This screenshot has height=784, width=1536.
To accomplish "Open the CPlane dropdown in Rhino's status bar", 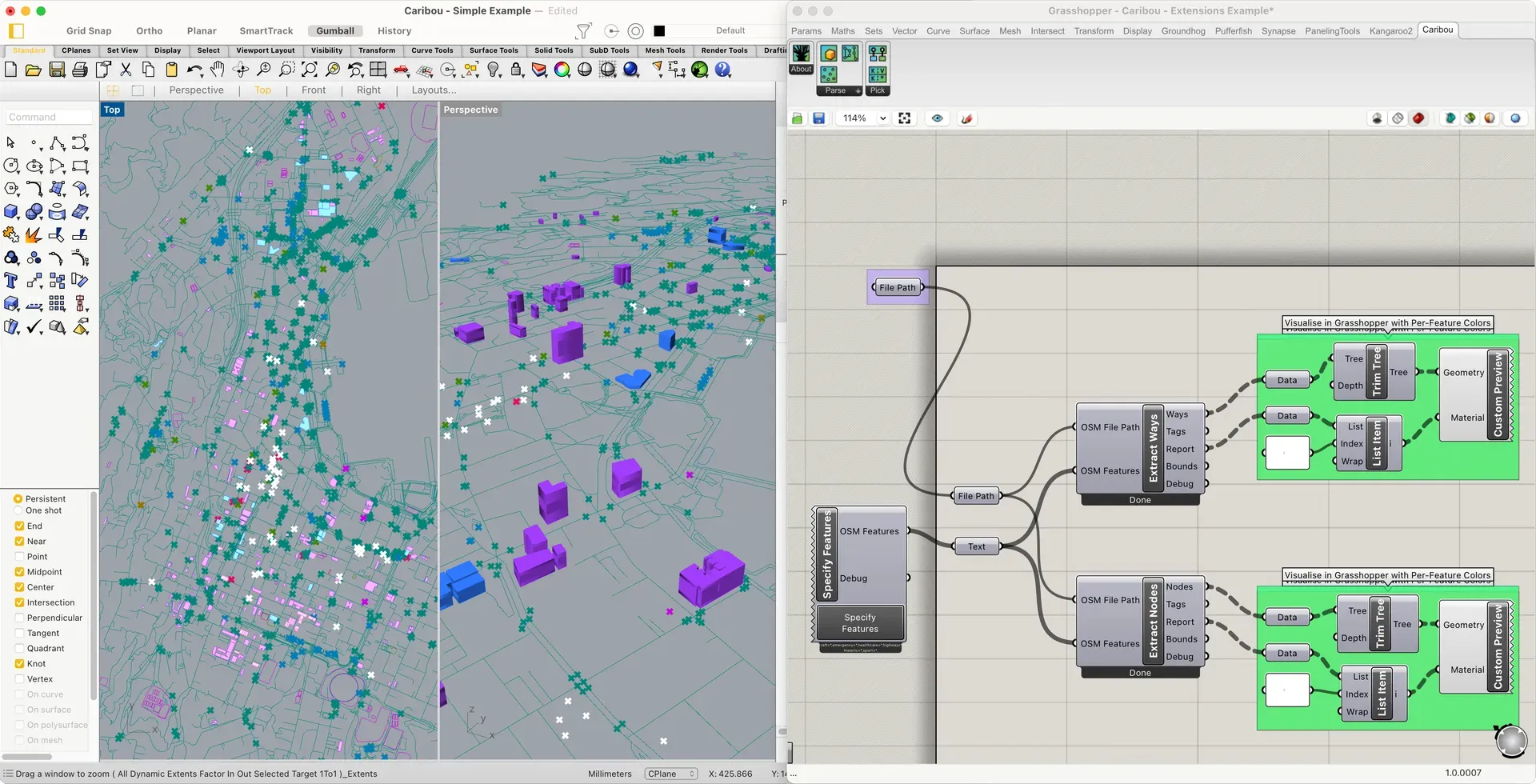I will pyautogui.click(x=670, y=773).
